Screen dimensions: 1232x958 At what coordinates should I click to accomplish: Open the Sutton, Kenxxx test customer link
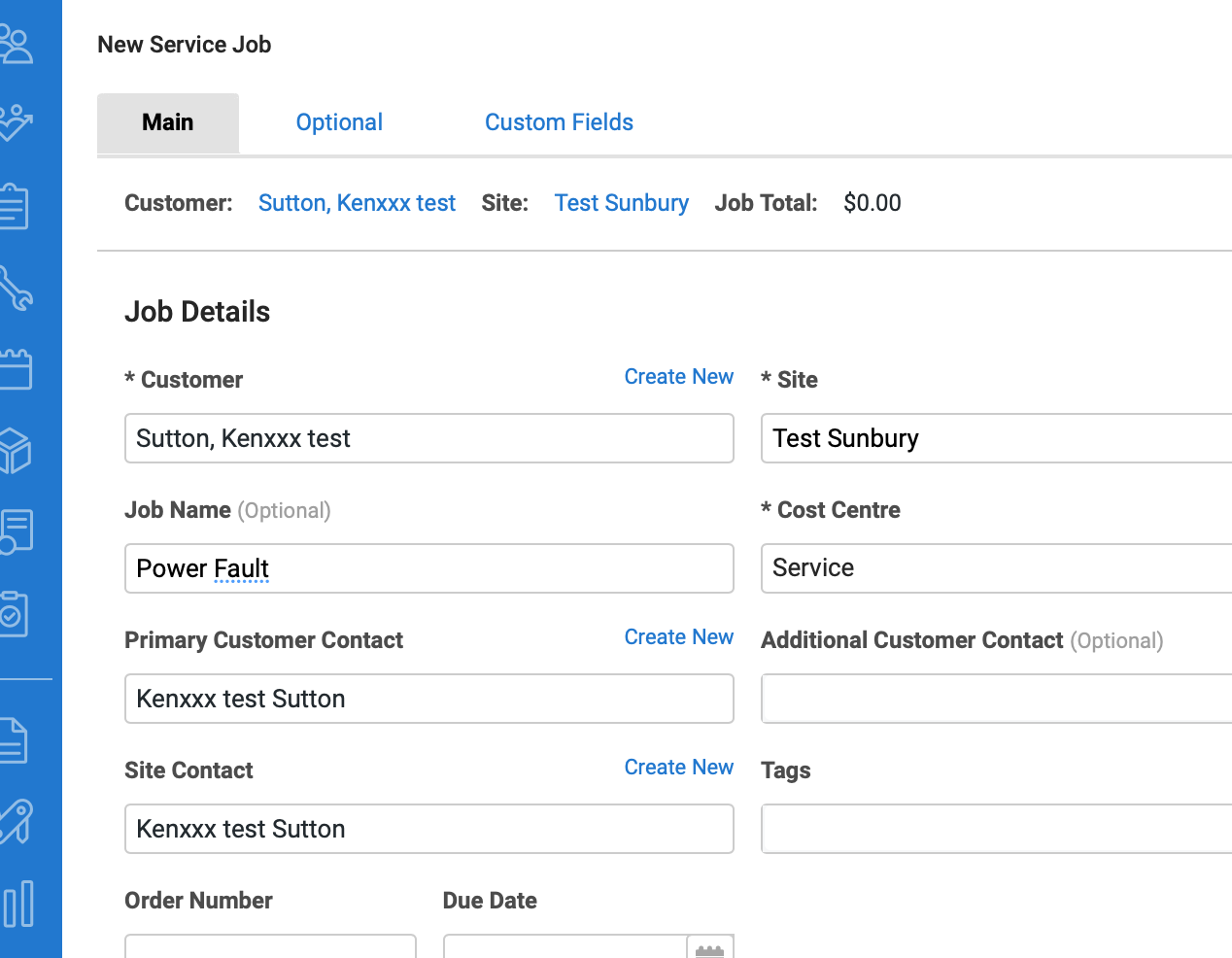click(x=357, y=203)
